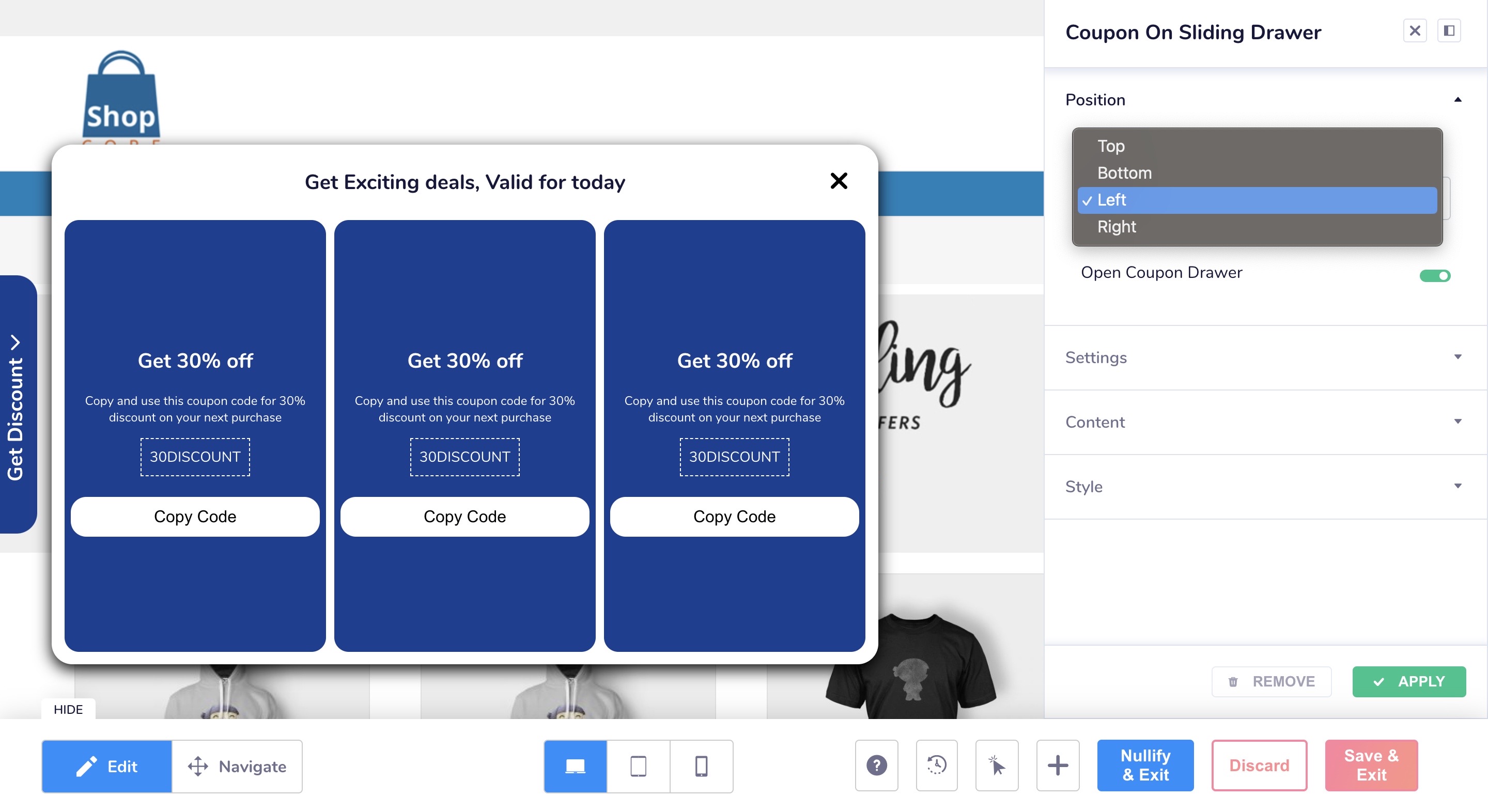Close the coupon modal popup
The height and width of the screenshot is (812, 1488).
click(839, 181)
